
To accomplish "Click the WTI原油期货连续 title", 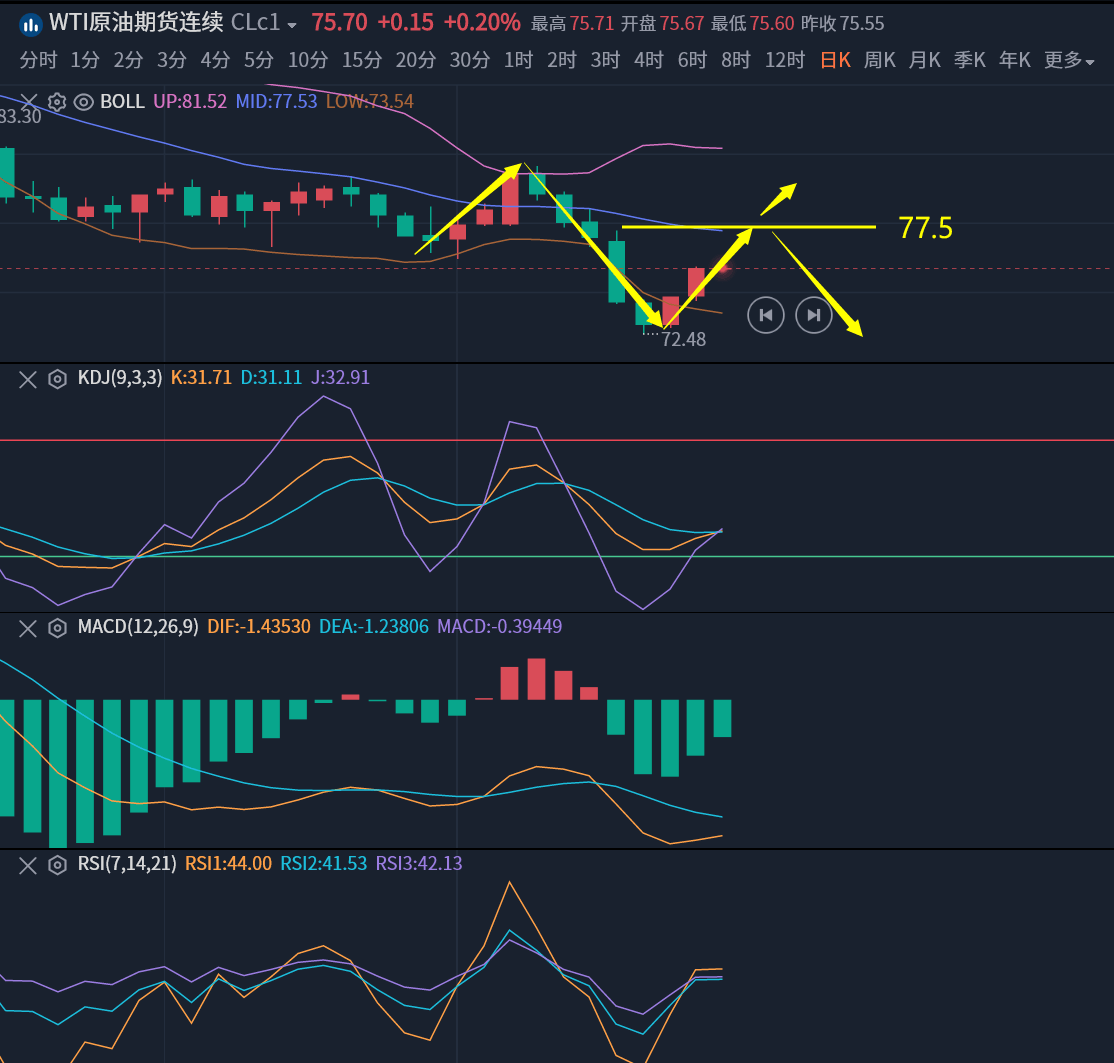I will tap(136, 23).
